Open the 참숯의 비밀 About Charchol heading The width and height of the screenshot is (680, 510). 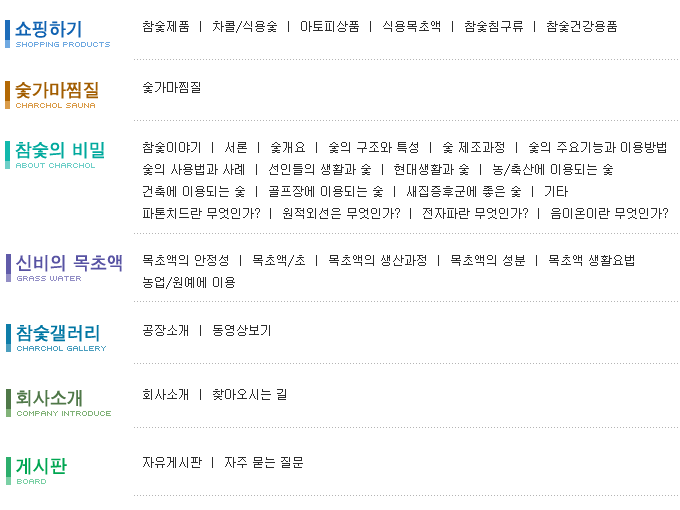click(56, 155)
